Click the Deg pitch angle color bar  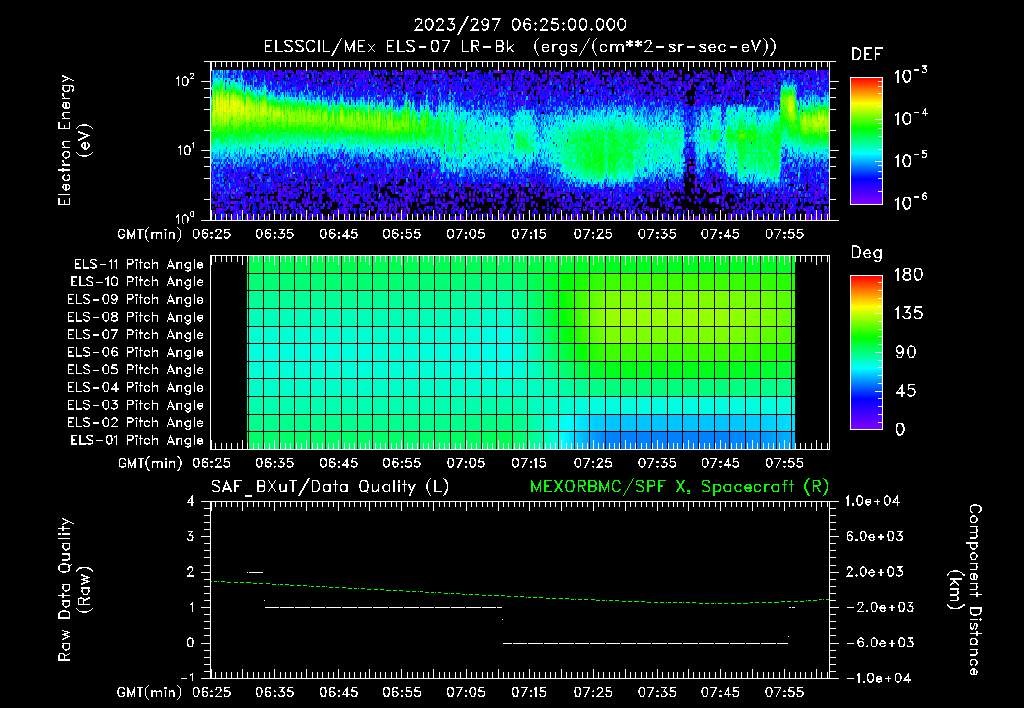click(x=866, y=352)
